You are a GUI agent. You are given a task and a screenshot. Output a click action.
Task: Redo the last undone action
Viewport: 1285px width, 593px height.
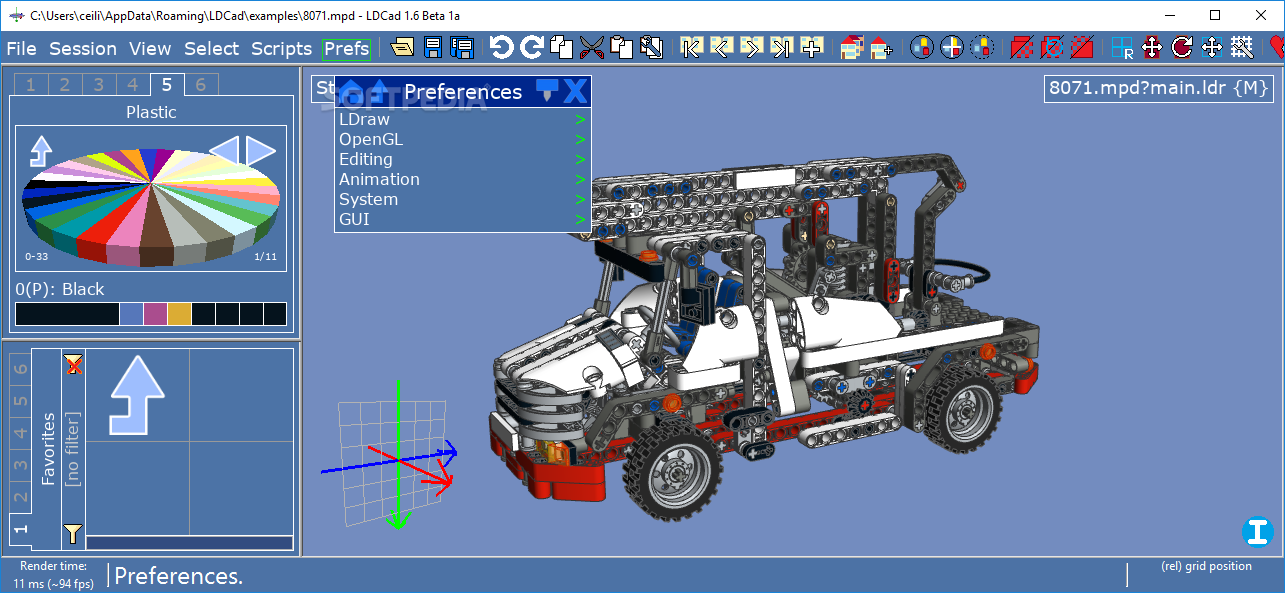point(532,47)
